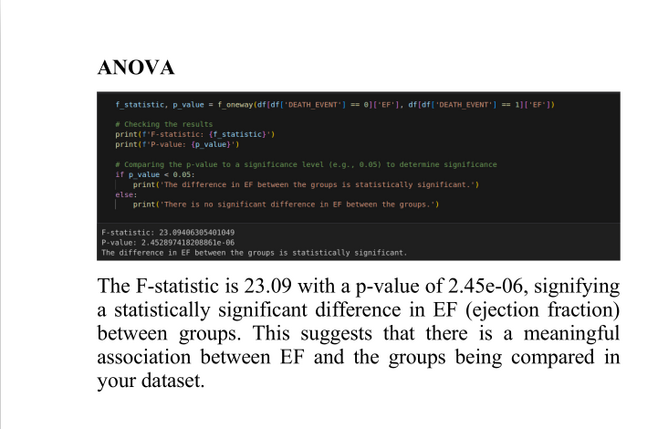Click the 'else:' keyword in code
The height and width of the screenshot is (429, 658).
point(125,194)
